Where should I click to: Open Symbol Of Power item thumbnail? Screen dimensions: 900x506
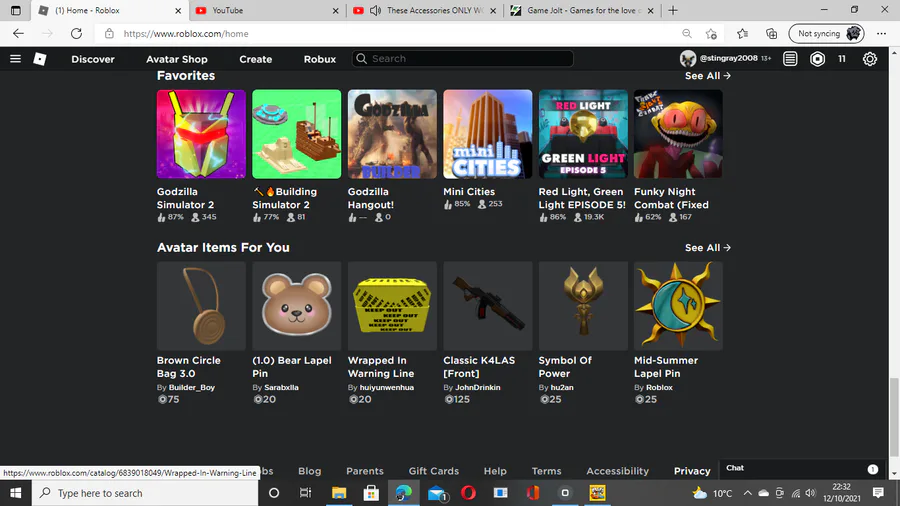583,306
